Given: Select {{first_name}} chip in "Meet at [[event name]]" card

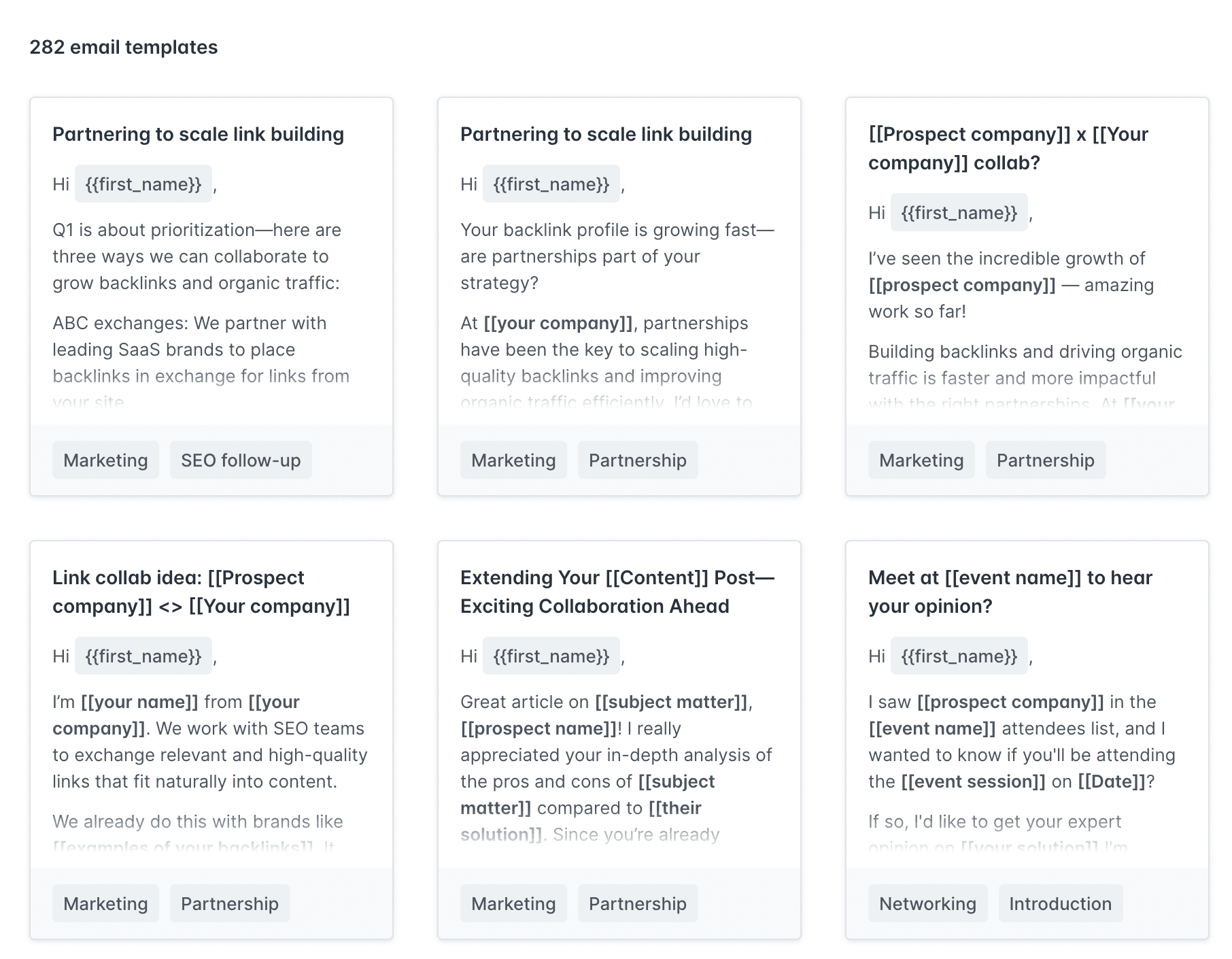Looking at the screenshot, I should [x=959, y=656].
